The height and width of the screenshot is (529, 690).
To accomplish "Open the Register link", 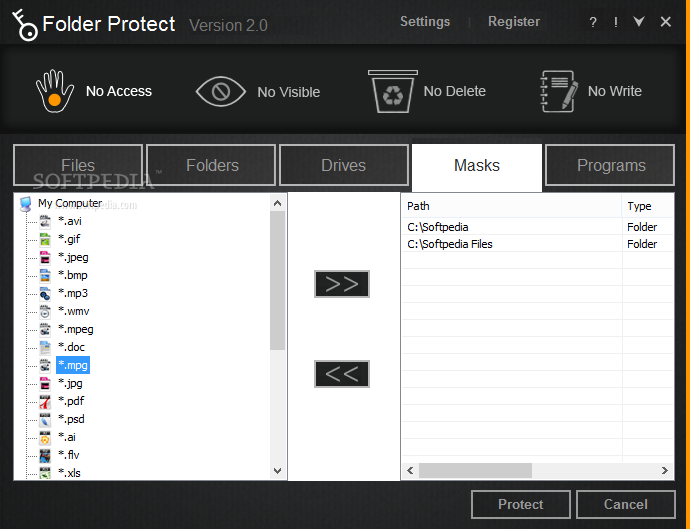I will tap(514, 22).
